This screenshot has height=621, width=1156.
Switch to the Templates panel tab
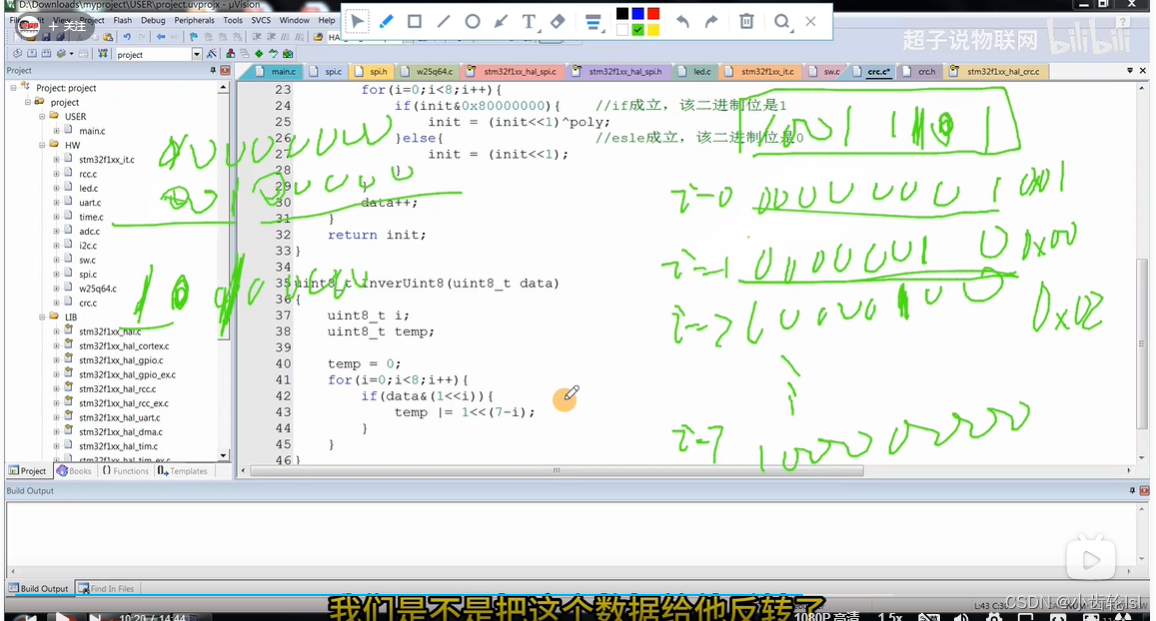pyautogui.click(x=183, y=471)
